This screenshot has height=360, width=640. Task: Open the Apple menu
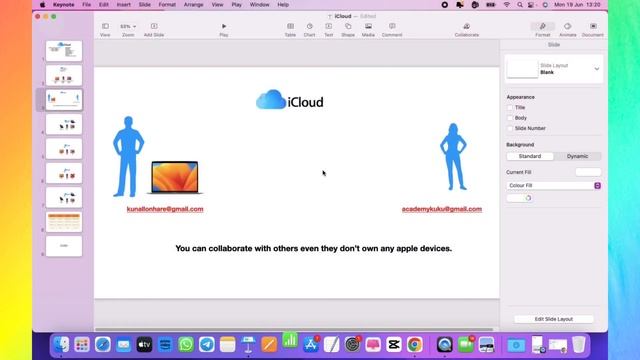(42, 5)
